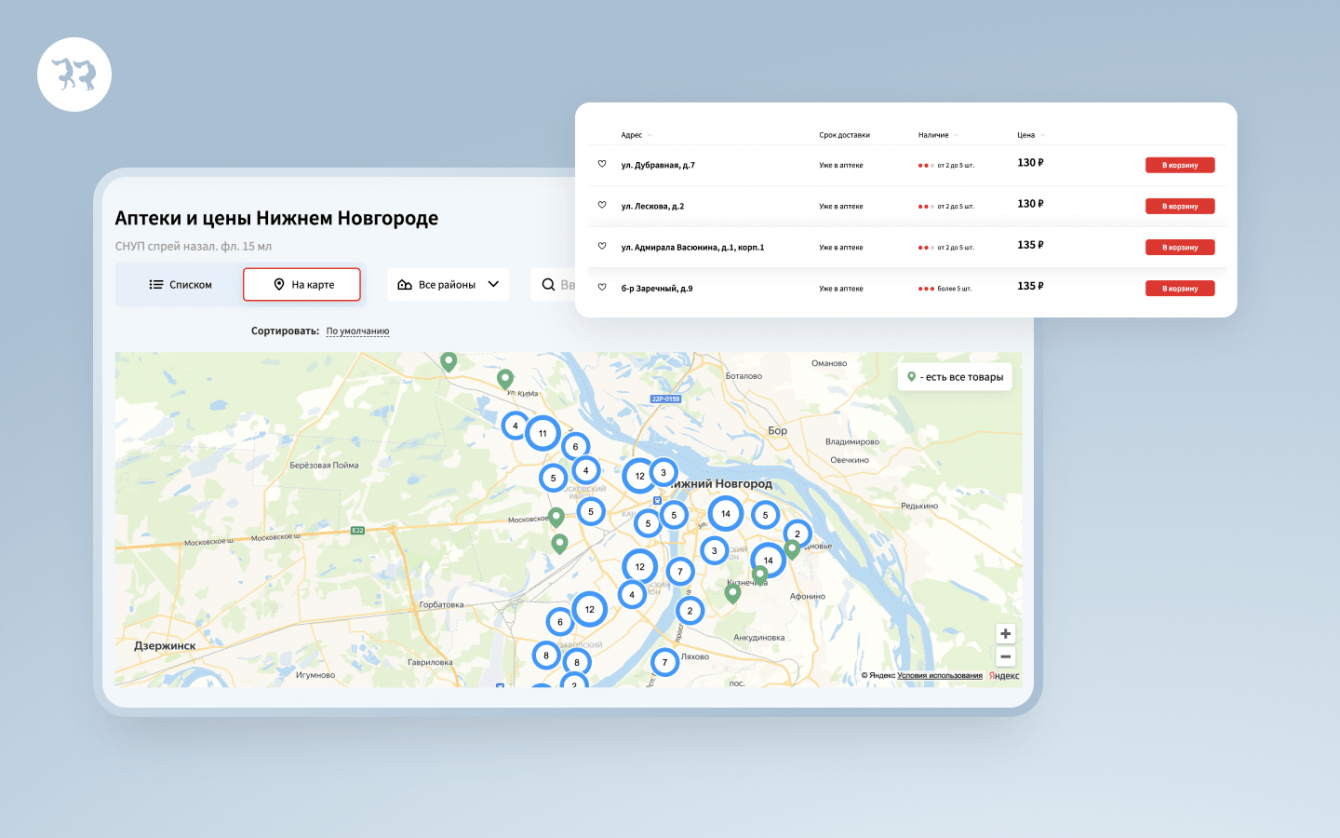Select the На карте map view tab
The height and width of the screenshot is (838, 1340).
(302, 284)
